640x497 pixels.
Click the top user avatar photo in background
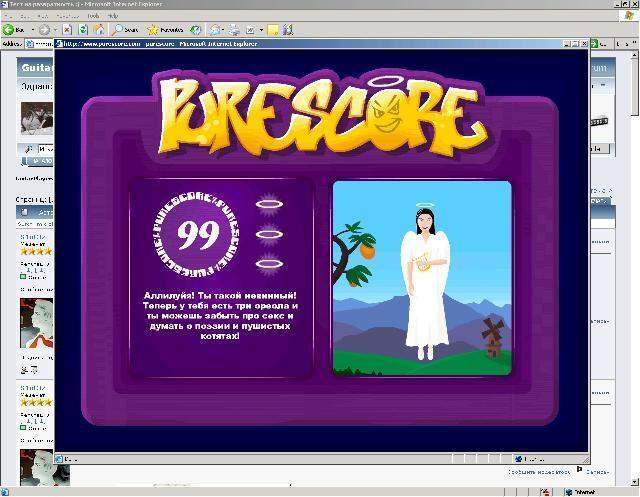37,118
